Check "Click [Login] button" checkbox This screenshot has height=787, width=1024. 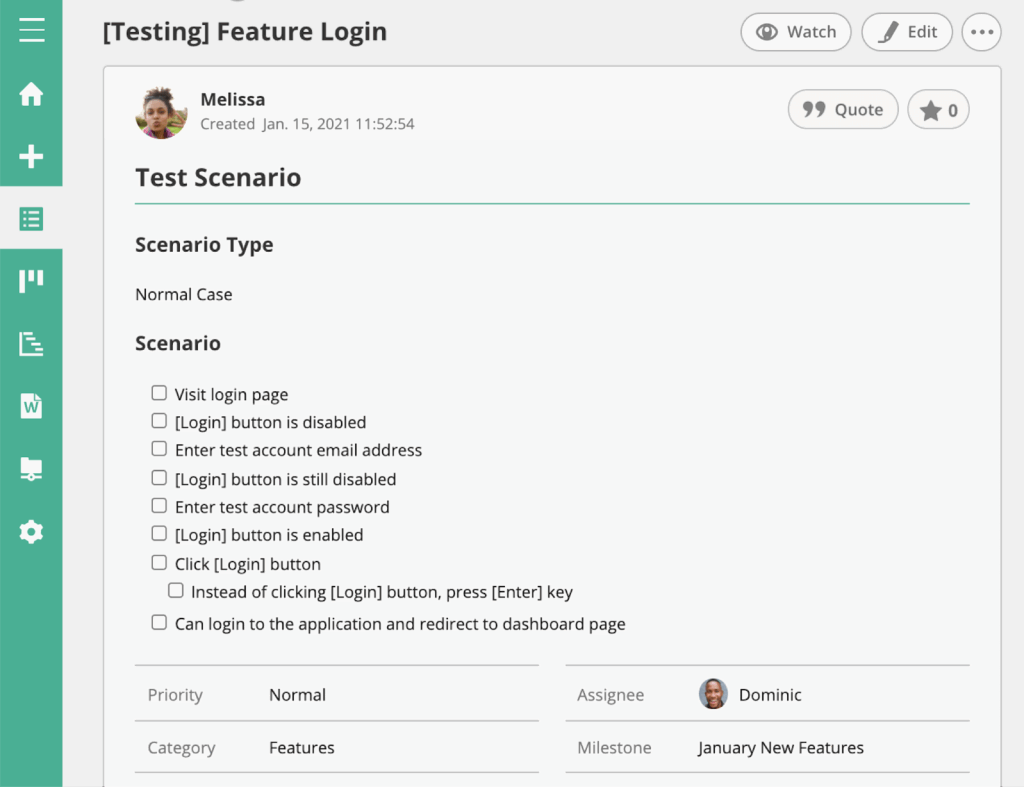(159, 563)
